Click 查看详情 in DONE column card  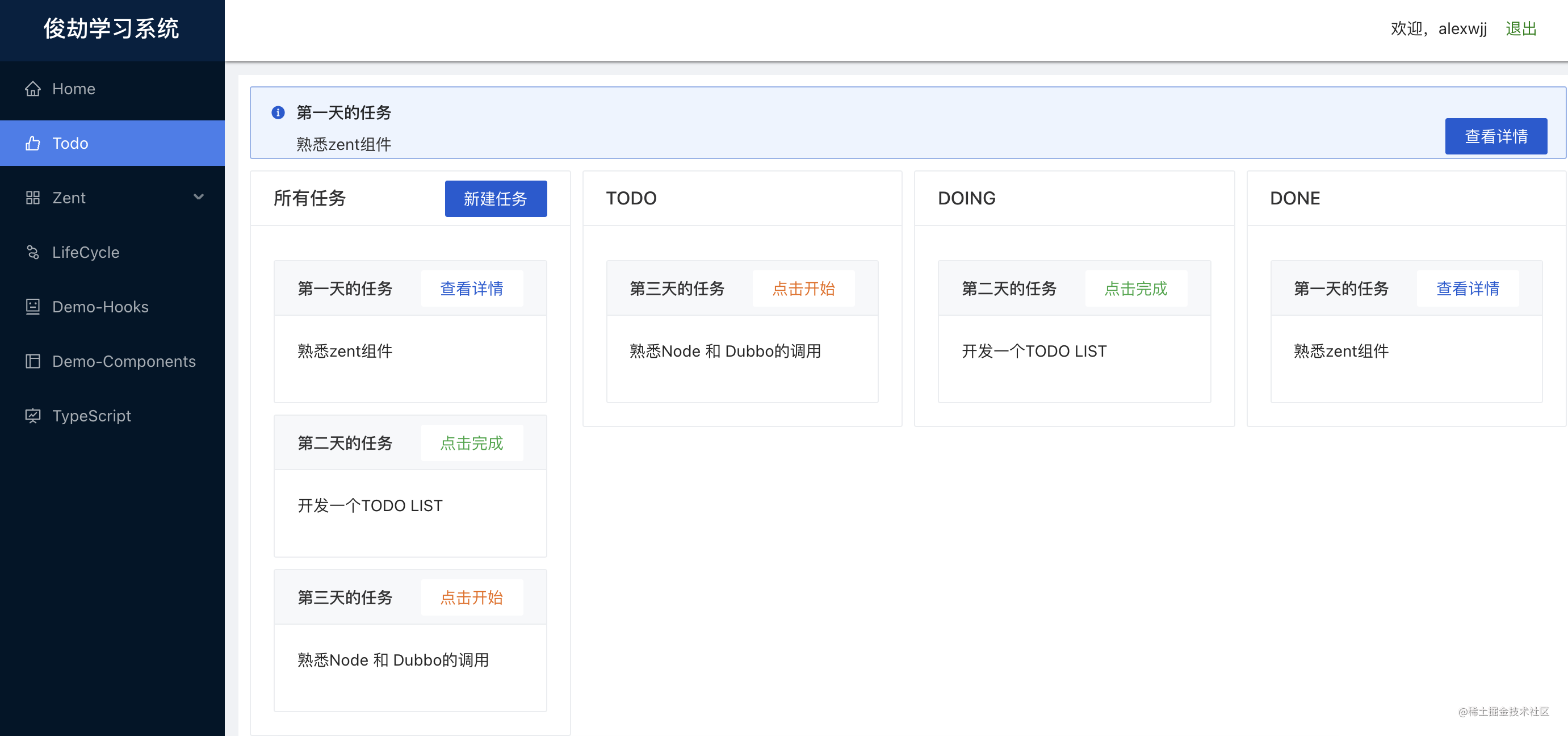click(1468, 288)
